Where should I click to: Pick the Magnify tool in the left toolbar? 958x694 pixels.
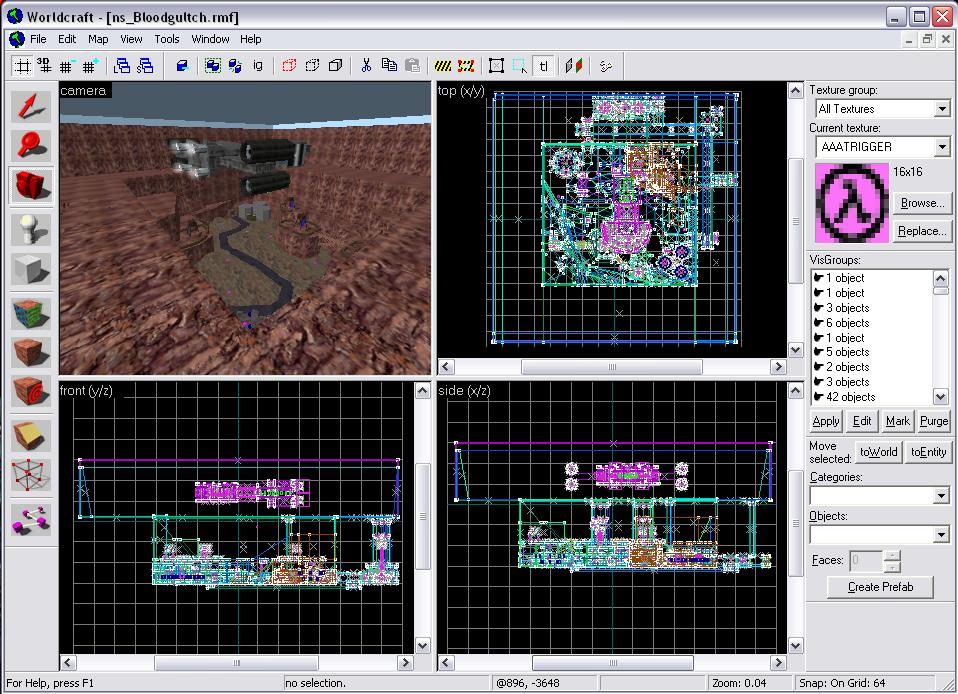point(31,145)
